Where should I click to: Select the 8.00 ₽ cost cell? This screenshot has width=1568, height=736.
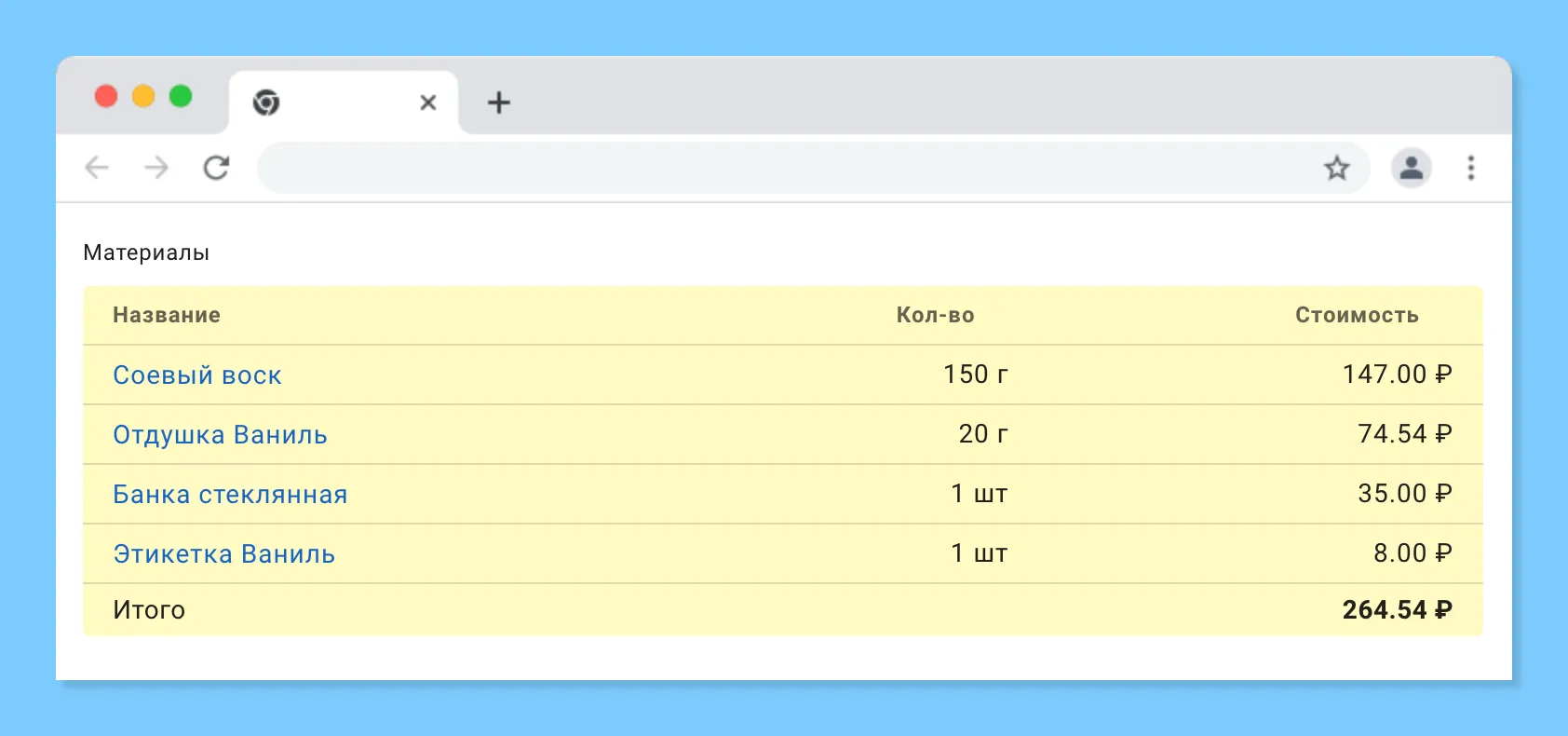[1413, 553]
